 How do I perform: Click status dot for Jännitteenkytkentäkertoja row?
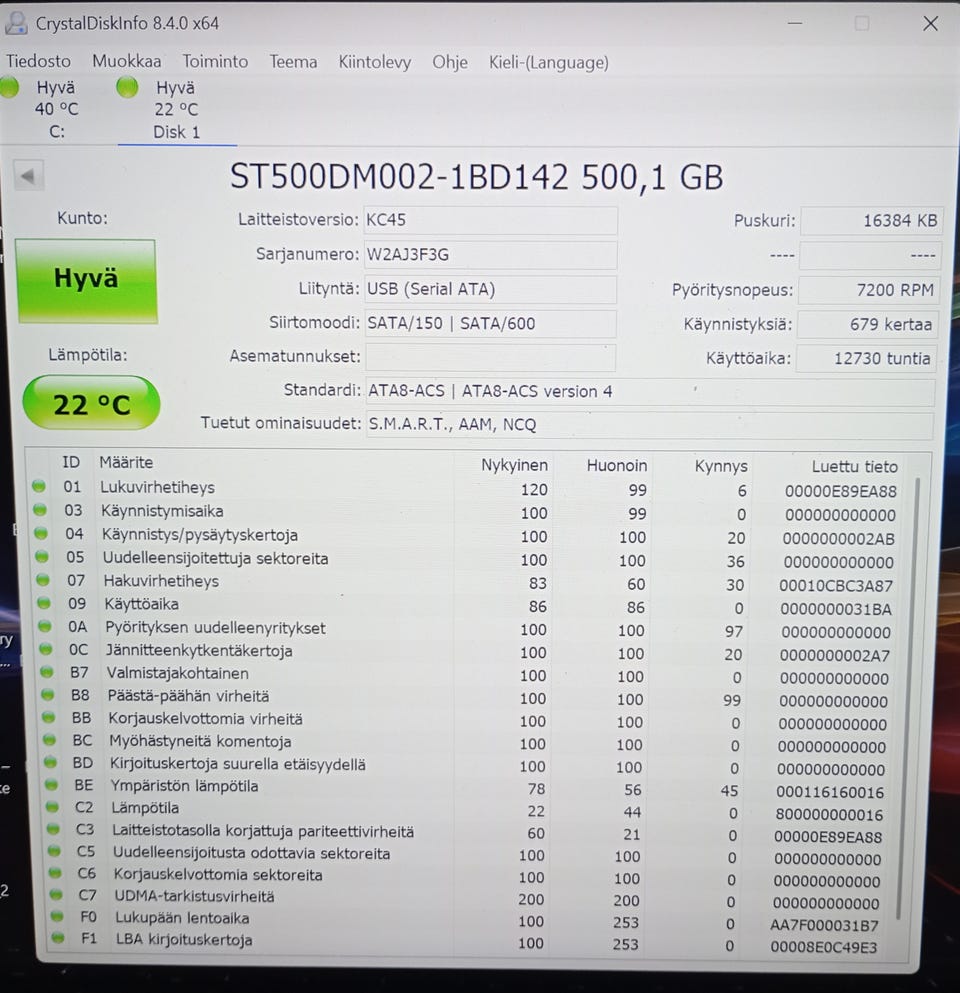(46, 649)
